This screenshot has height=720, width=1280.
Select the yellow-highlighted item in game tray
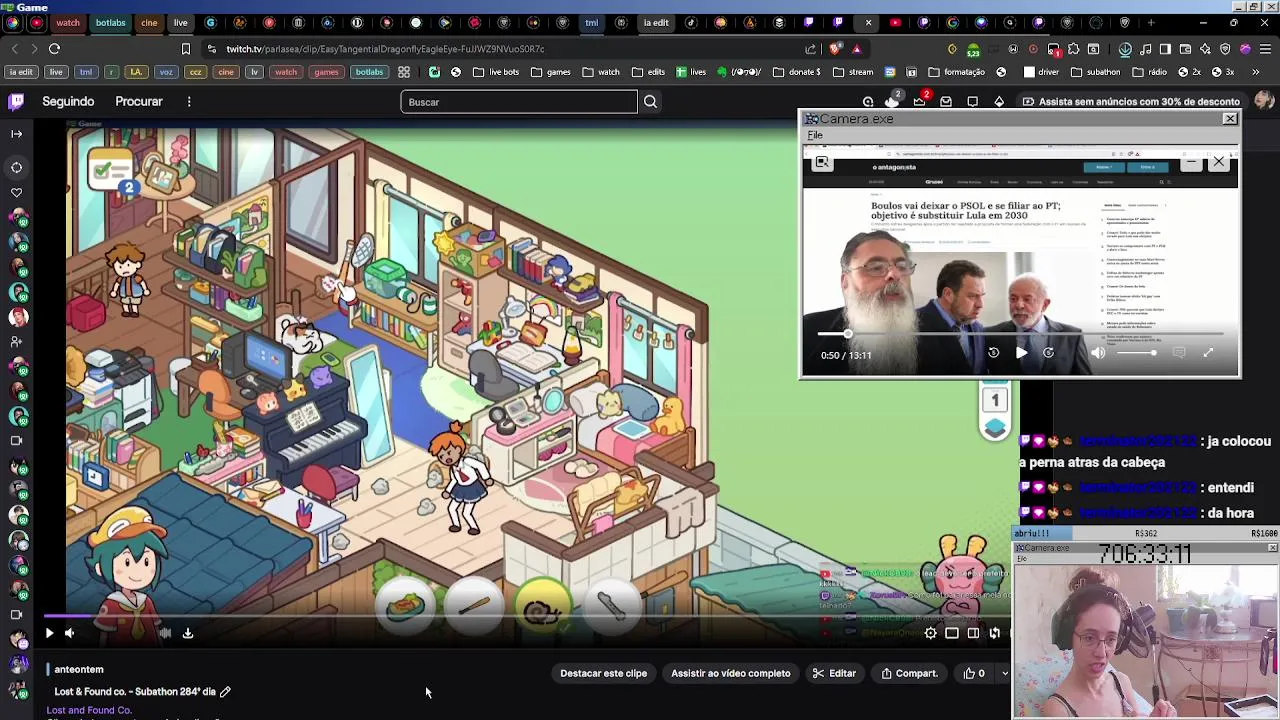[542, 605]
